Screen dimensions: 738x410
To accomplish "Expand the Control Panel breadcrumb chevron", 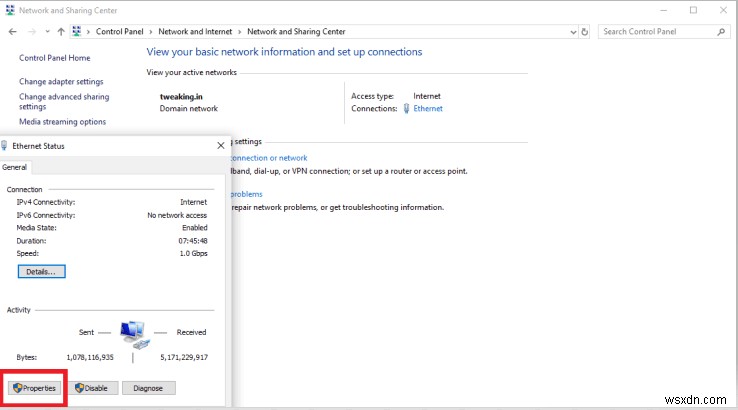I will click(x=89, y=32).
